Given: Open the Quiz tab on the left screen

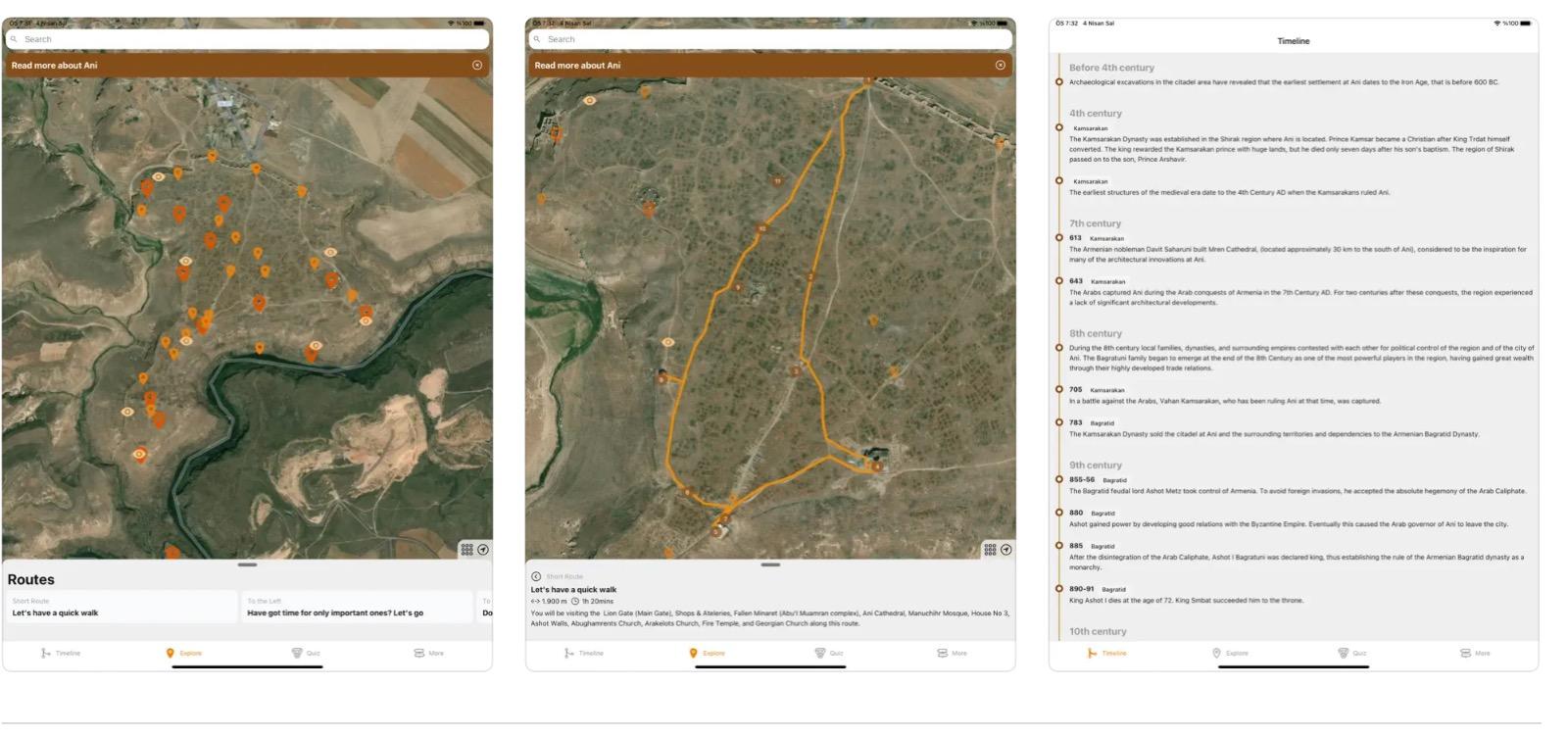Looking at the screenshot, I should tap(306, 653).
